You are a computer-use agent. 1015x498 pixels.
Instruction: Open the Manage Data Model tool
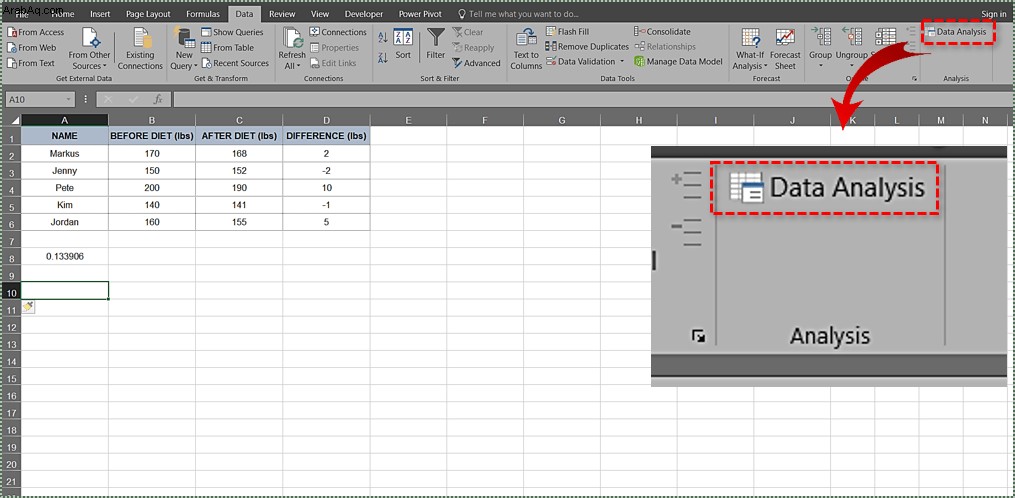tap(678, 62)
